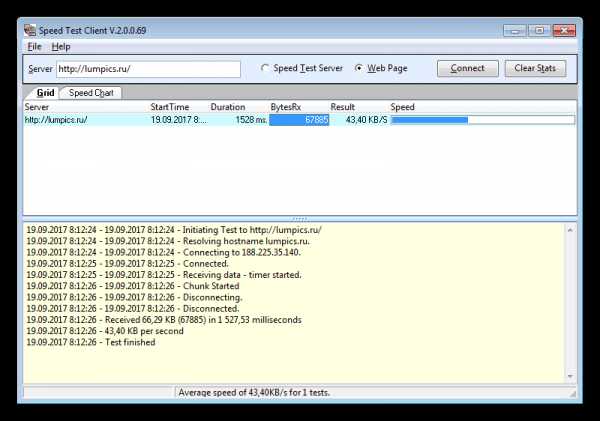Click the 'Connected.' log line
Viewport: 600px width, 421px height.
[127, 264]
